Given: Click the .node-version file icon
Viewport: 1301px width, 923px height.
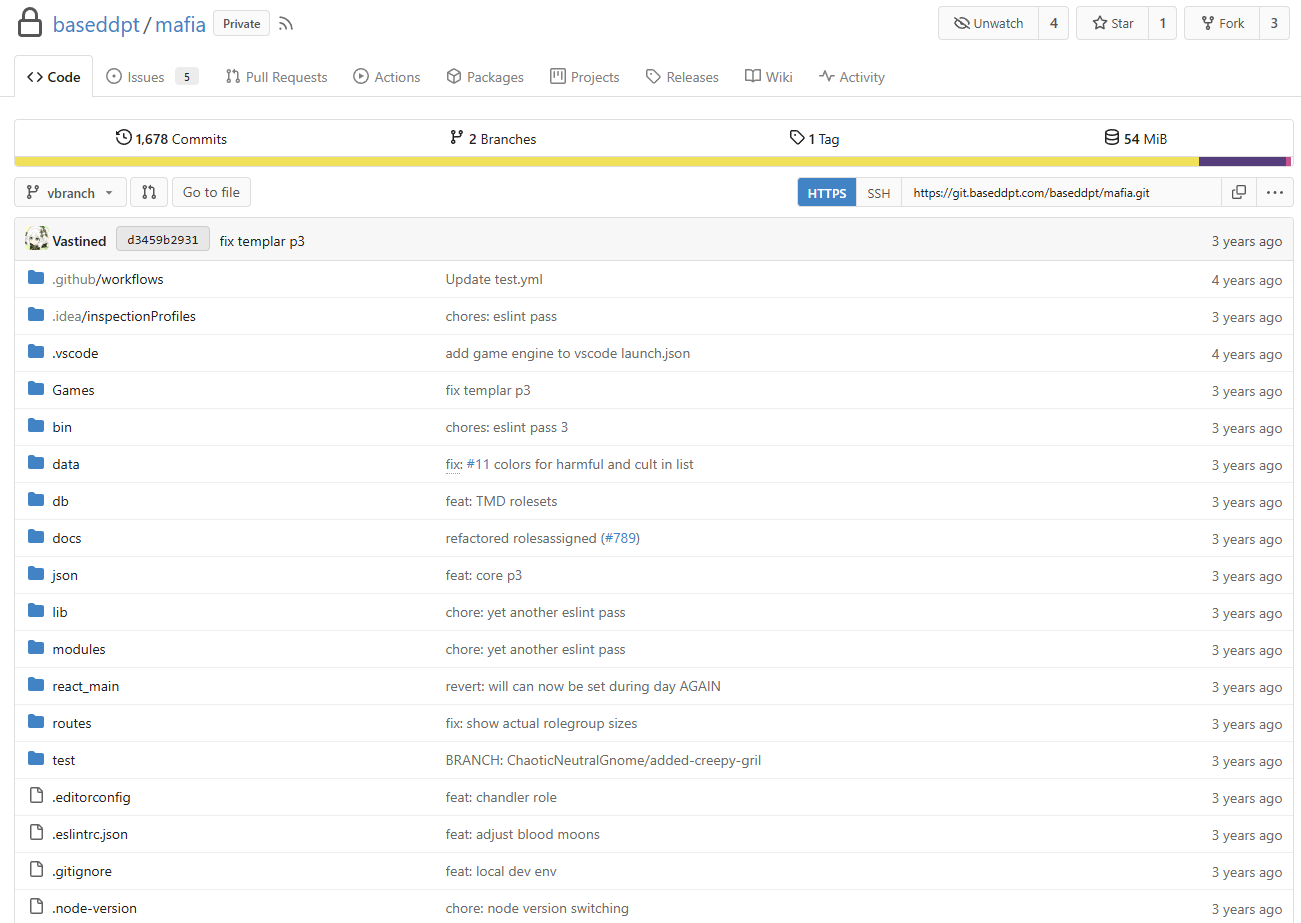Looking at the screenshot, I should pos(37,908).
